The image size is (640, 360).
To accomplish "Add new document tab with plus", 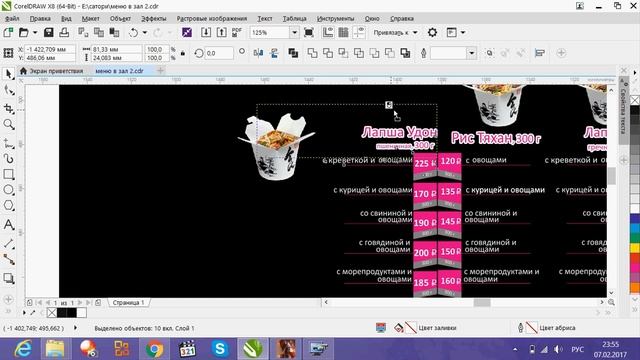I will 160,71.
